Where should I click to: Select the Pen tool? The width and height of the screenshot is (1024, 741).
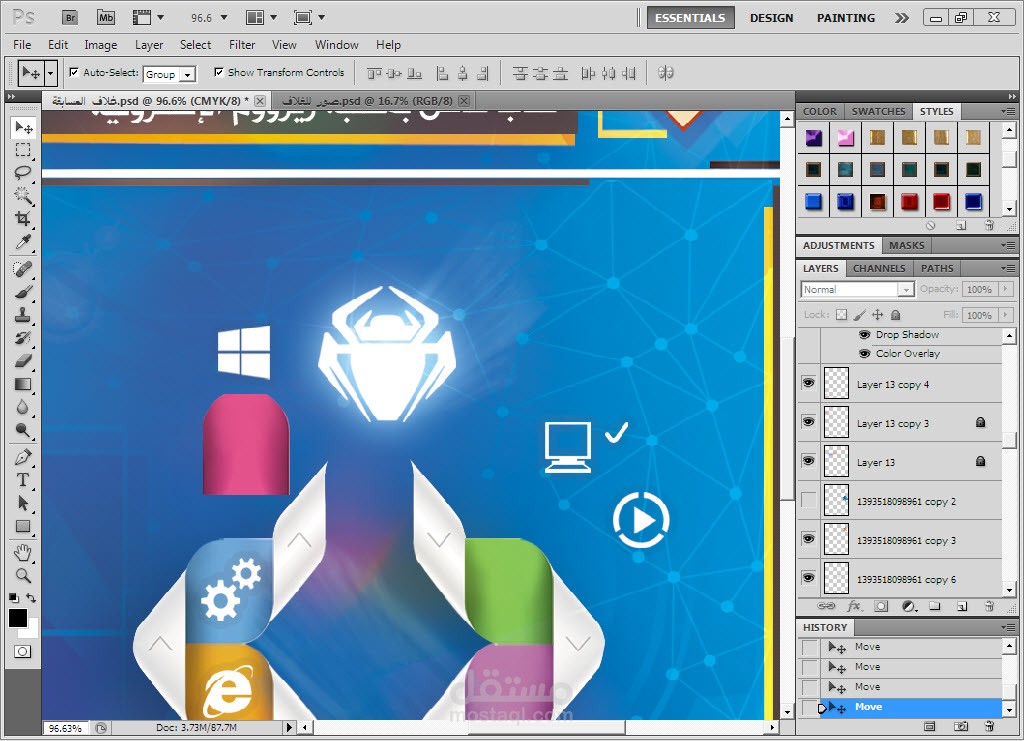(24, 457)
